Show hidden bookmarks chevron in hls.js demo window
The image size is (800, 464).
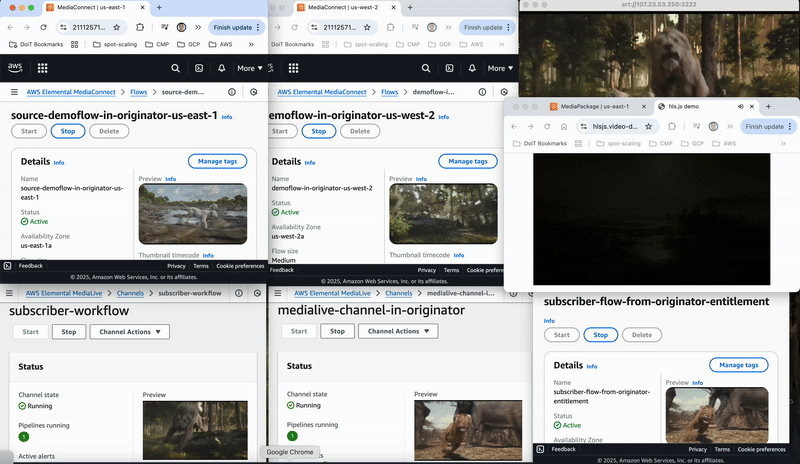point(783,143)
